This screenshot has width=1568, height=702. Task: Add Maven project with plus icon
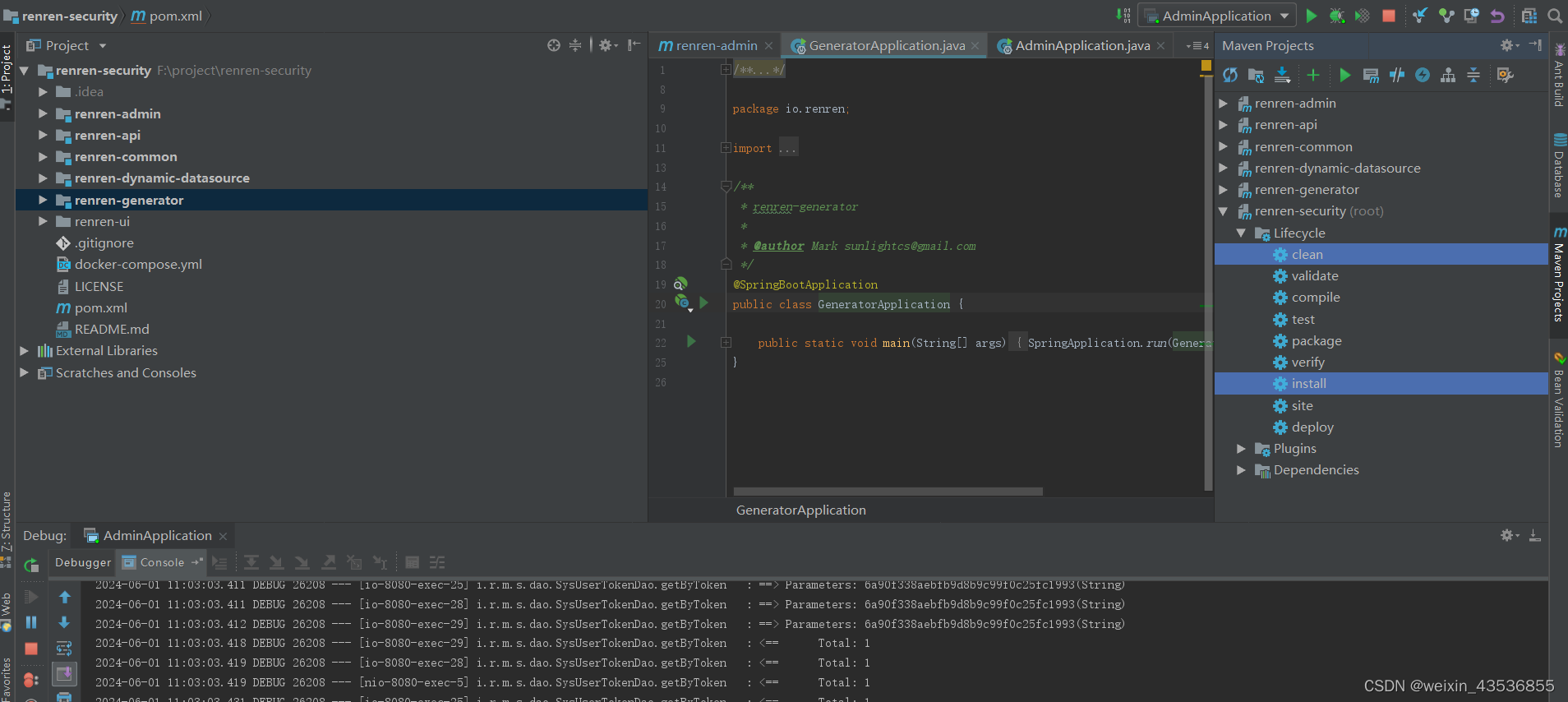coord(1313,76)
